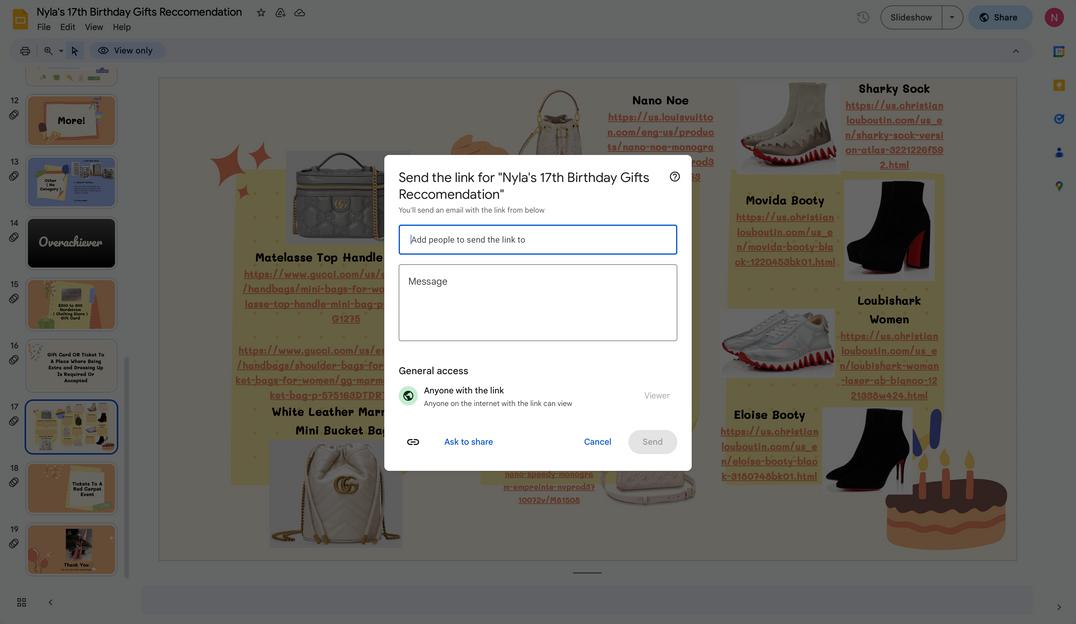Select slide 17 thumbnail
Image resolution: width=1076 pixels, height=624 pixels.
pos(71,427)
